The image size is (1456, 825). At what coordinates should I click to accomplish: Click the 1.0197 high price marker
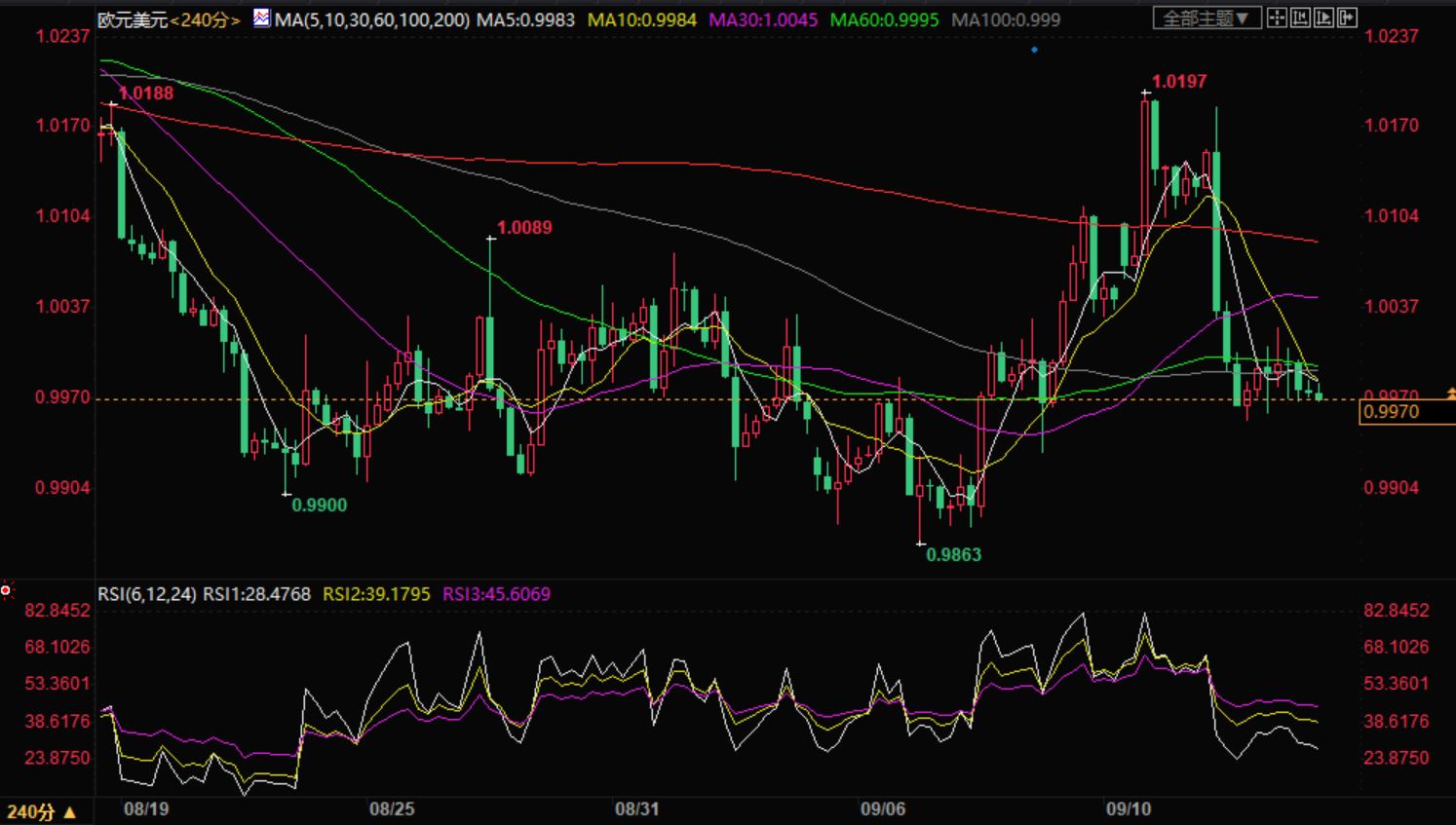coord(1178,82)
